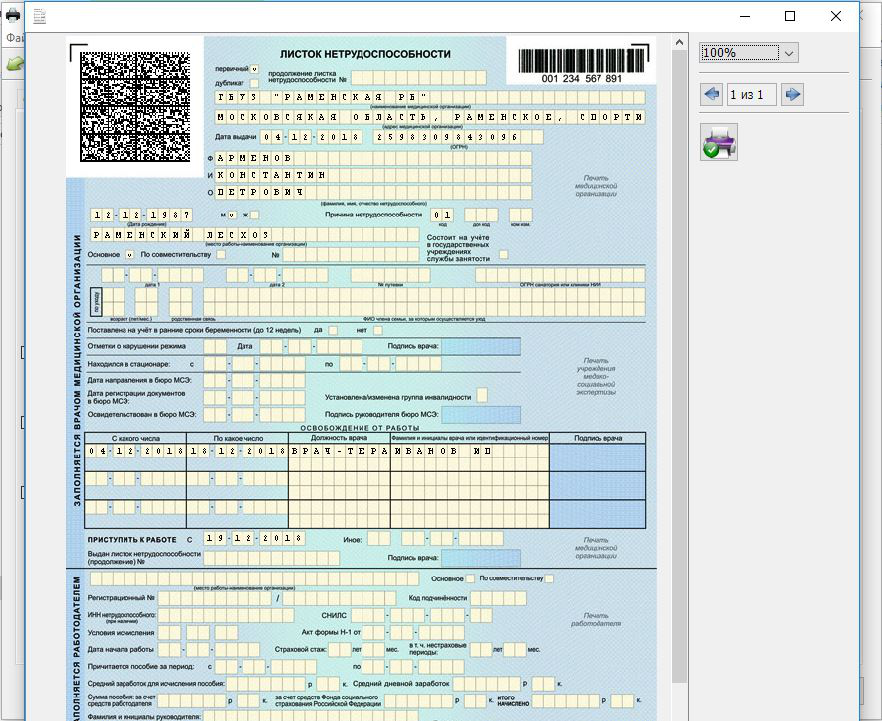Viewport: 882px width, 721px height.
Task: Click the workplace 'РАМЕНСКИЙ ЛЕСХОЗ'
Action: 255,235
